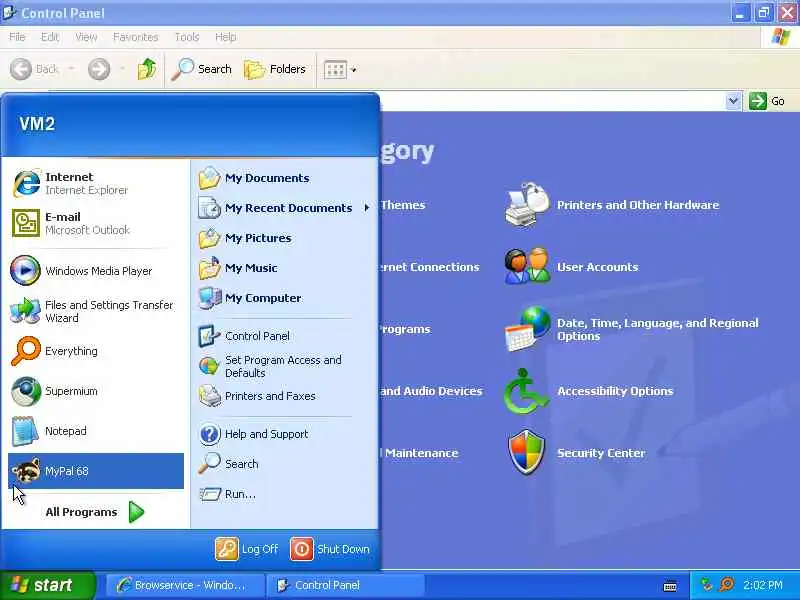Viewport: 800px width, 600px height.
Task: Click the Everything tray icon in taskbar
Action: [727, 584]
